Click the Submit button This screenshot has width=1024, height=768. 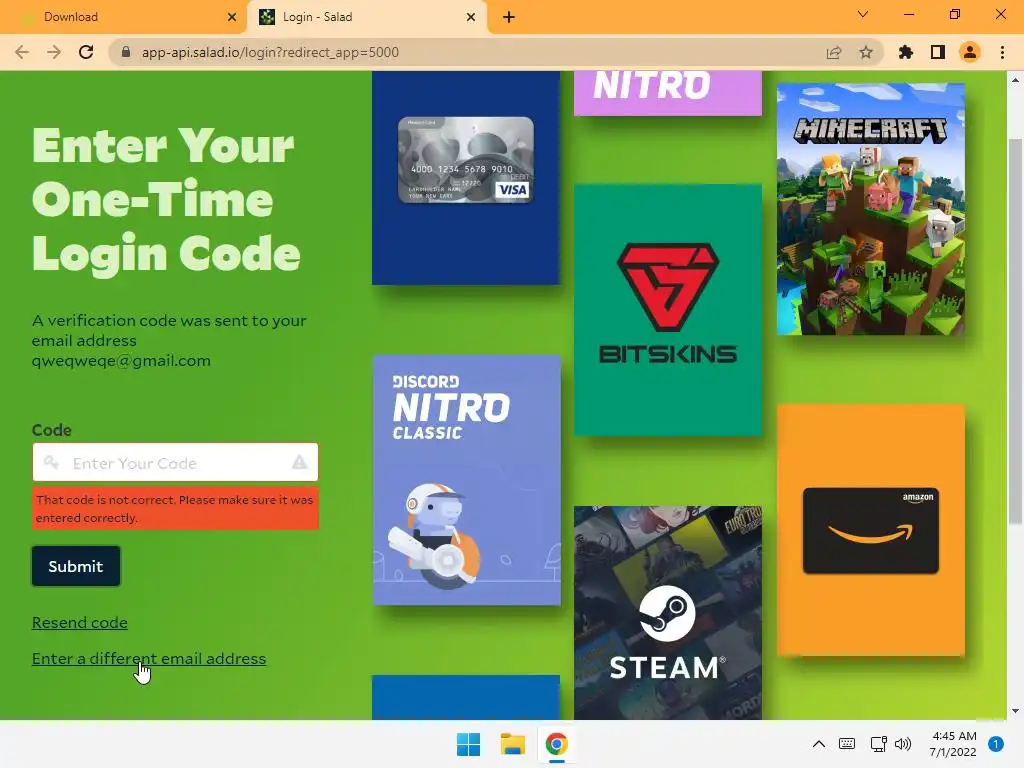(x=76, y=566)
